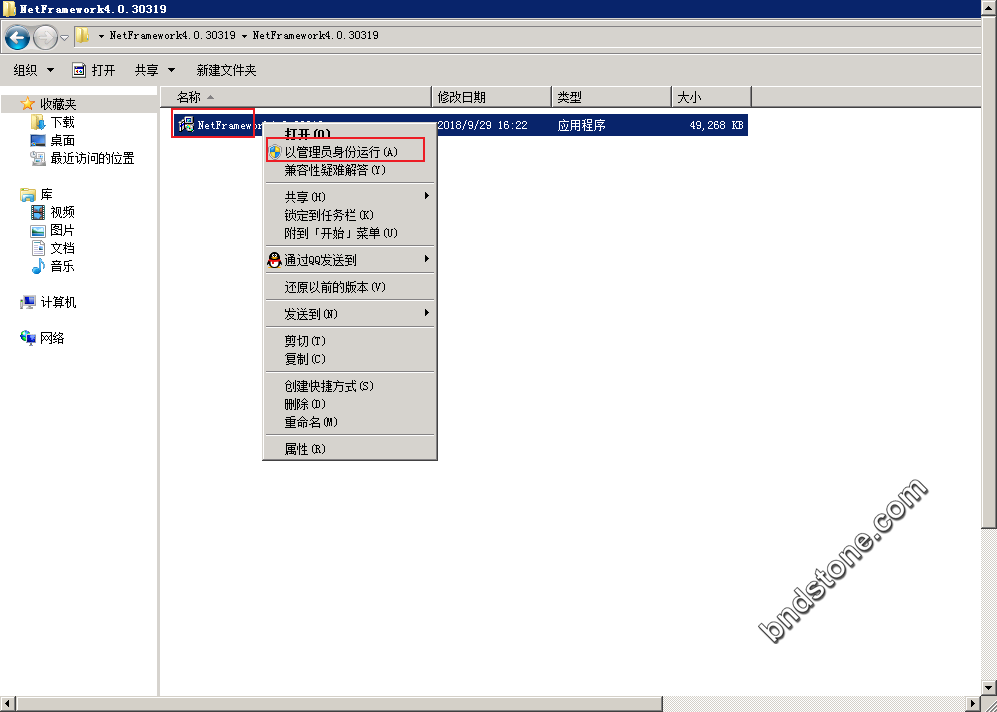Open the 组织 dropdown menu
Image resolution: width=997 pixels, height=712 pixels.
34,70
